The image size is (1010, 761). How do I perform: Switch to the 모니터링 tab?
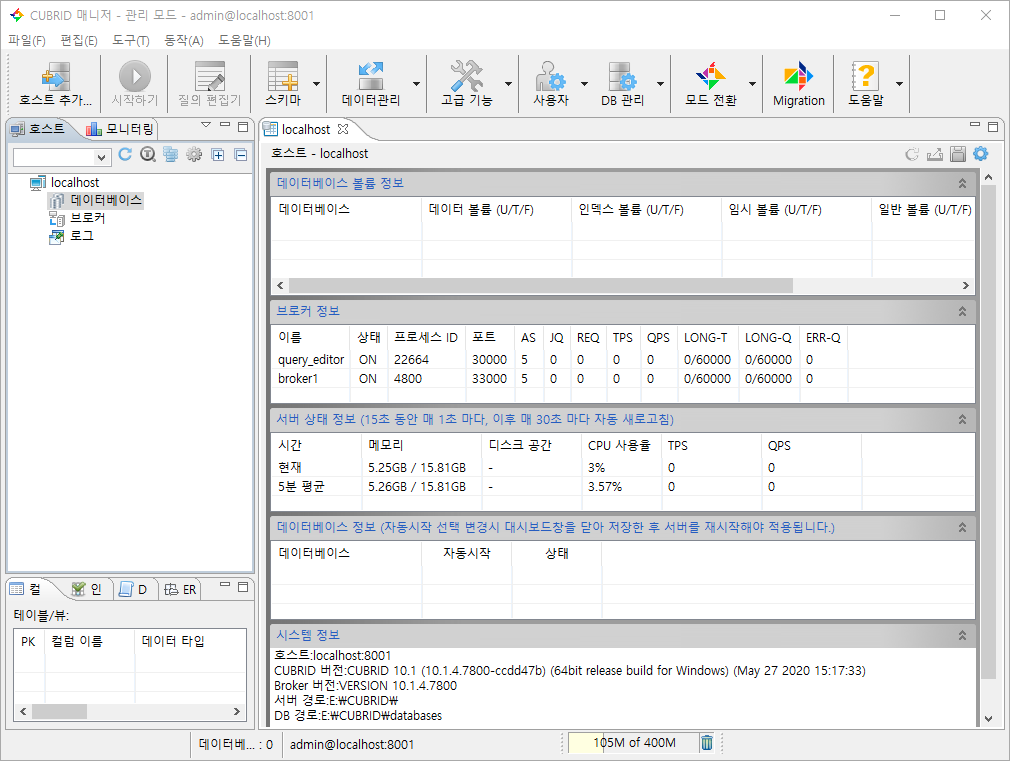pyautogui.click(x=120, y=129)
